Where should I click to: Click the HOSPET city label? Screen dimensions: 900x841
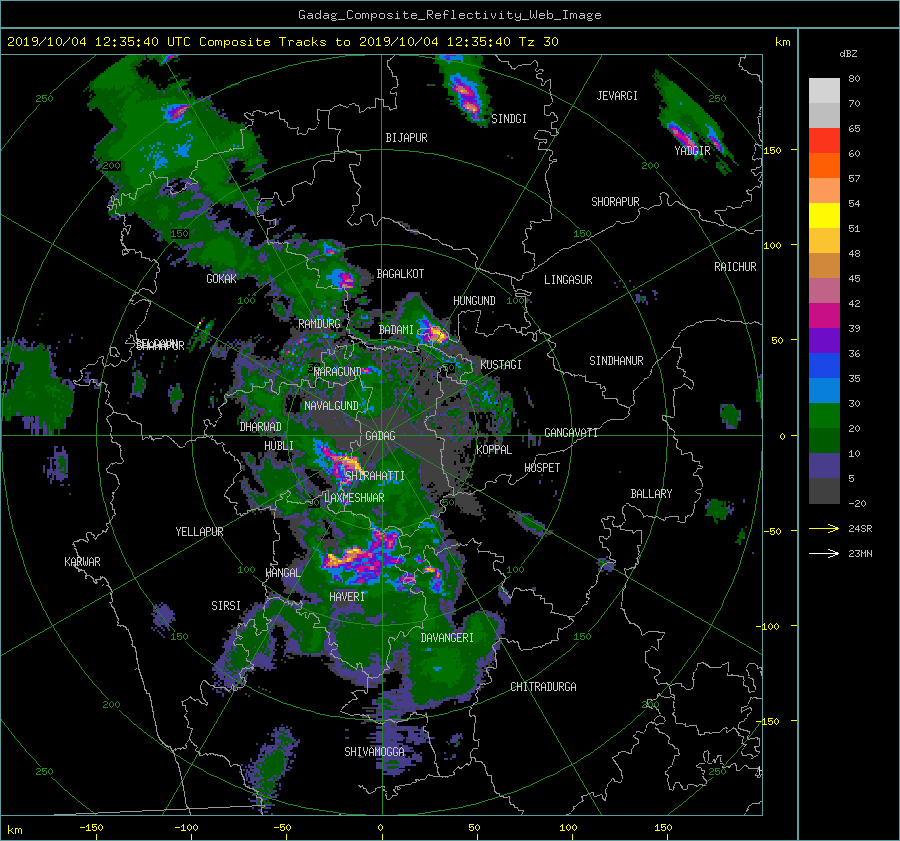pyautogui.click(x=542, y=468)
